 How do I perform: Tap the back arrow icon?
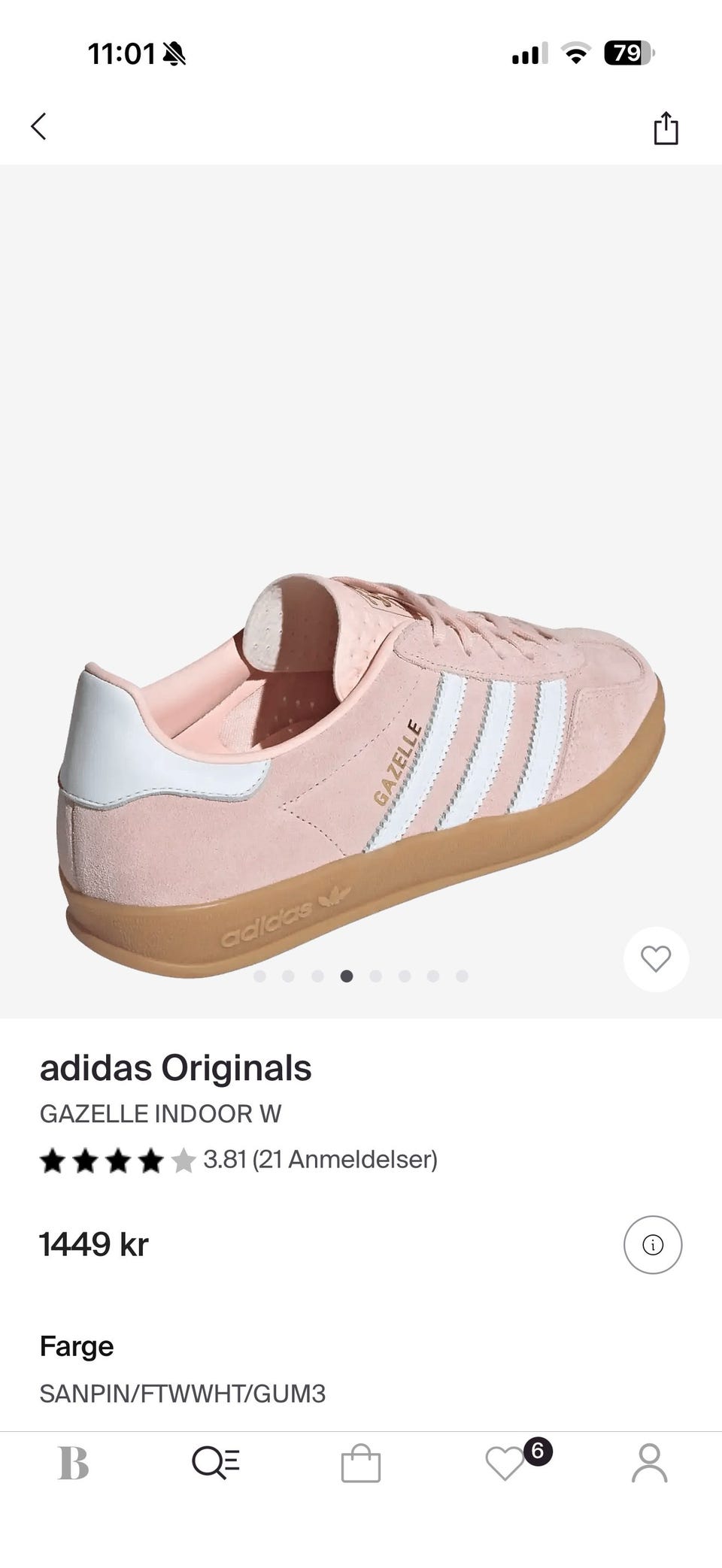point(39,126)
